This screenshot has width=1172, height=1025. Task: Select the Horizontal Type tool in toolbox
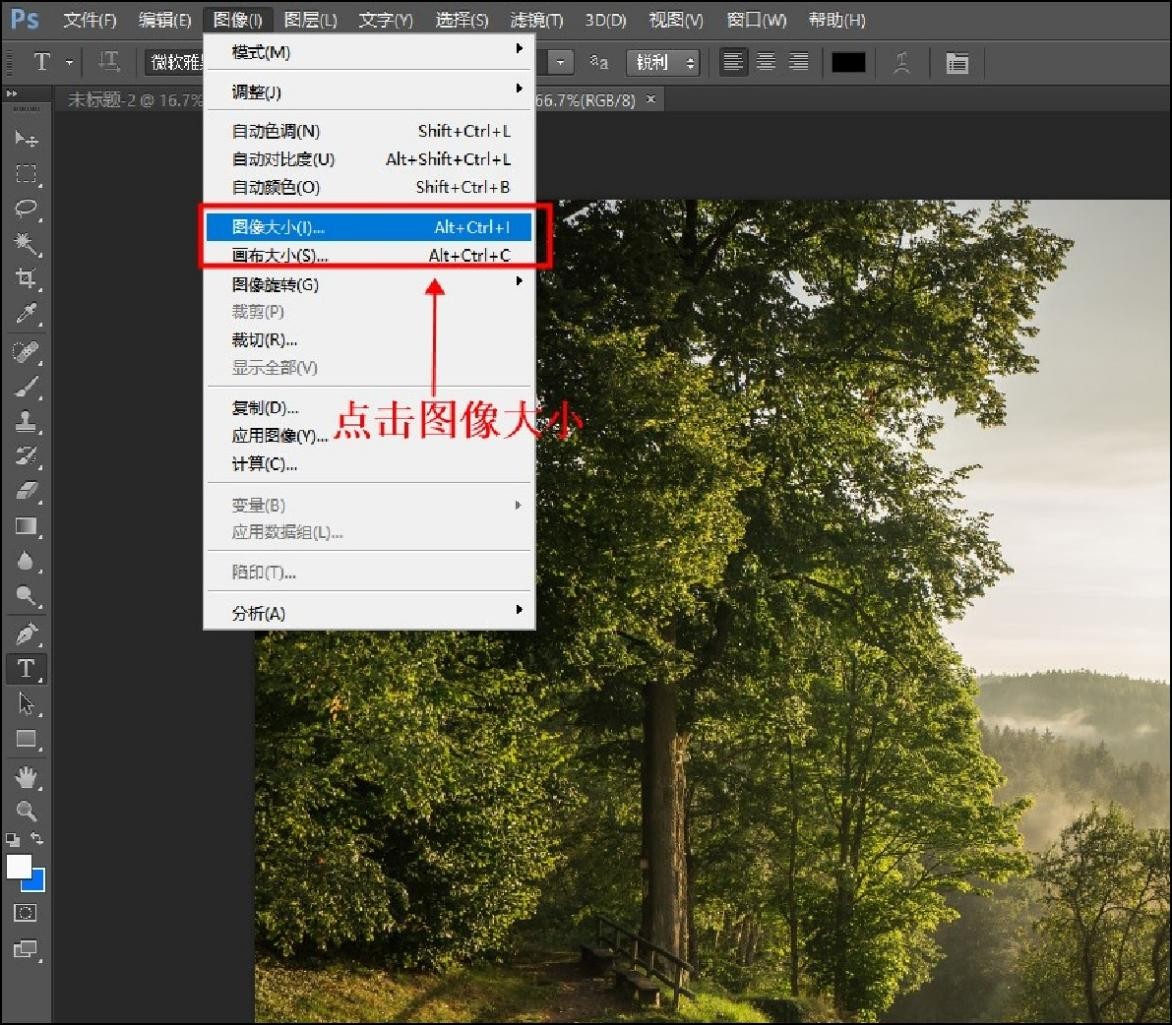(x=26, y=668)
